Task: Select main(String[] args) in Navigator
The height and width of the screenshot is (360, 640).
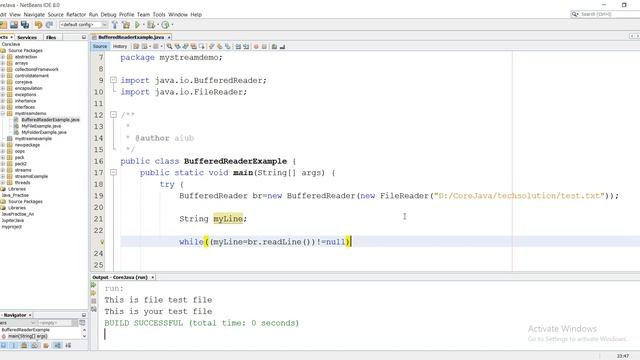Action: pos(28,336)
